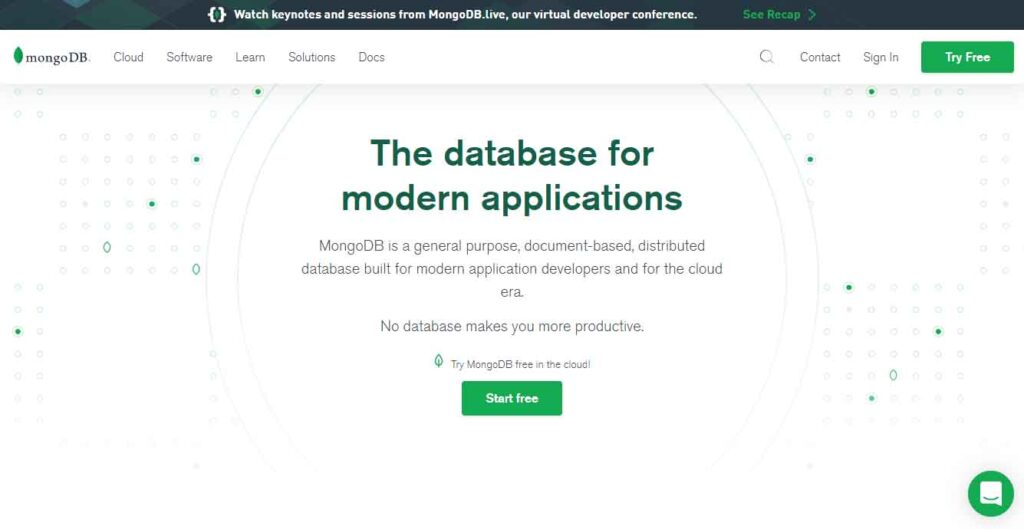Open the Solutions menu
Viewport: 1024px width, 529px height.
coord(312,57)
